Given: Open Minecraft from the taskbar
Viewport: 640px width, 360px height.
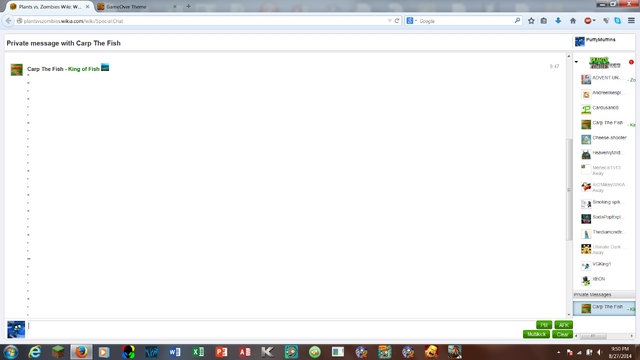Looking at the screenshot, I should [58, 352].
